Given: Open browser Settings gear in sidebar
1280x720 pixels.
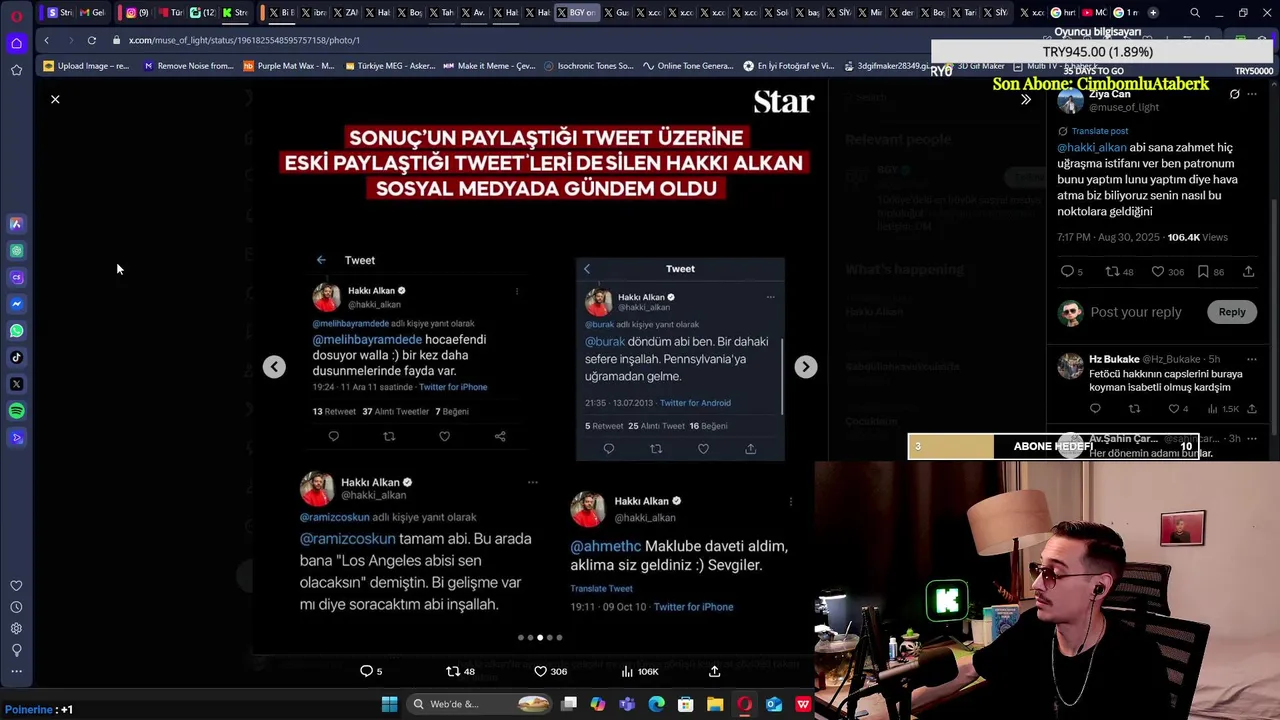Looking at the screenshot, I should [x=16, y=628].
